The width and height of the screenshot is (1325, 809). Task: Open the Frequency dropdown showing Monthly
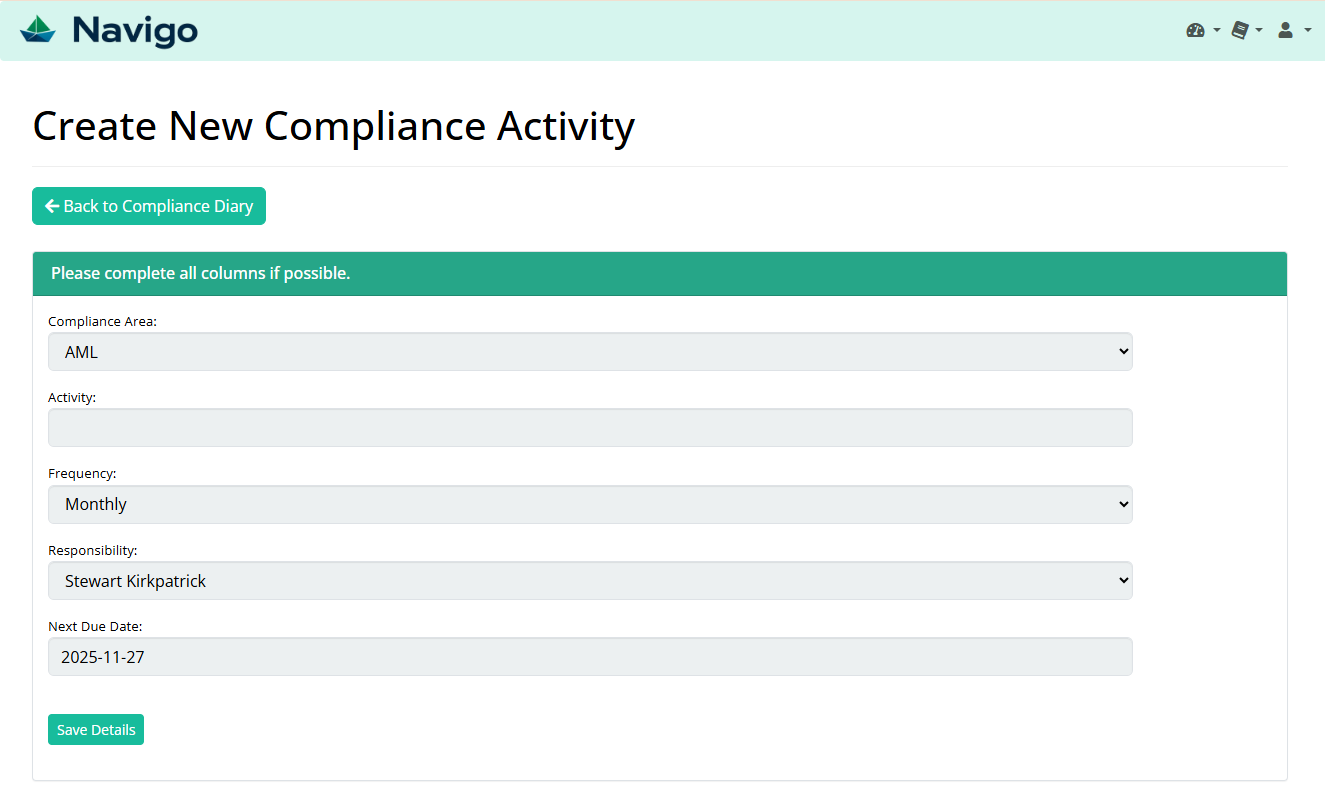point(590,505)
